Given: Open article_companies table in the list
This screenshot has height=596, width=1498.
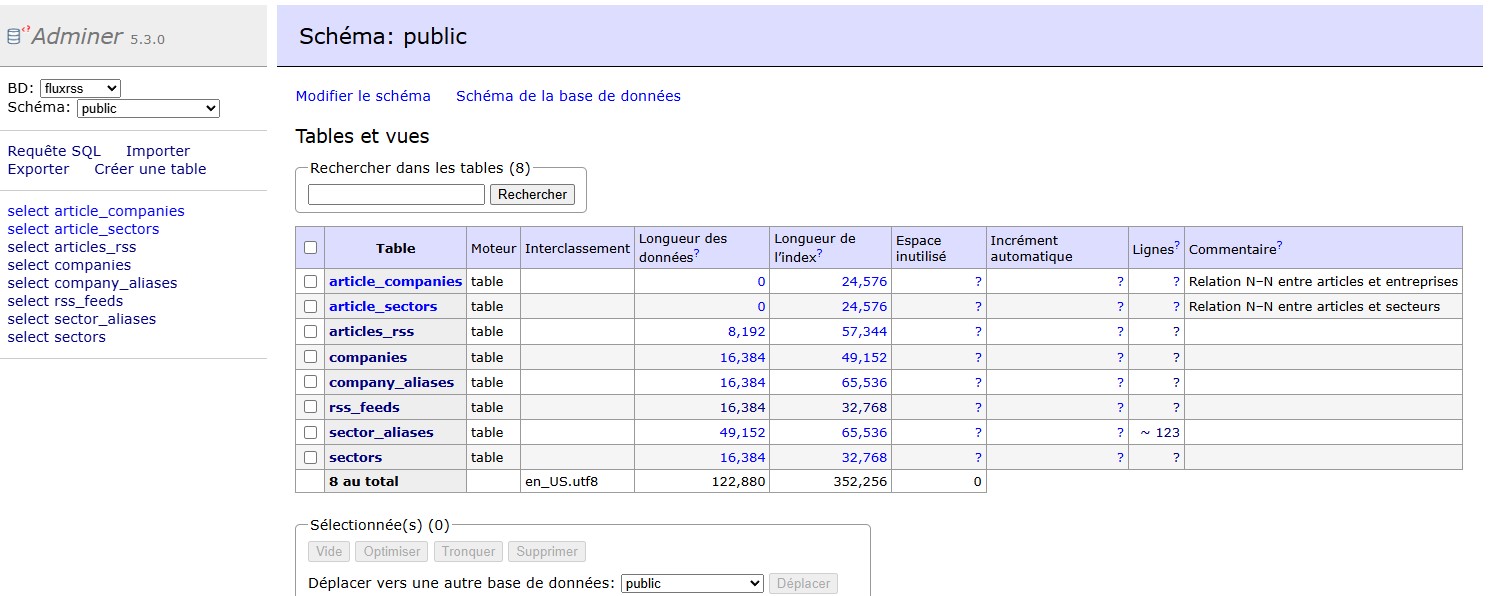Looking at the screenshot, I should pyautogui.click(x=396, y=282).
